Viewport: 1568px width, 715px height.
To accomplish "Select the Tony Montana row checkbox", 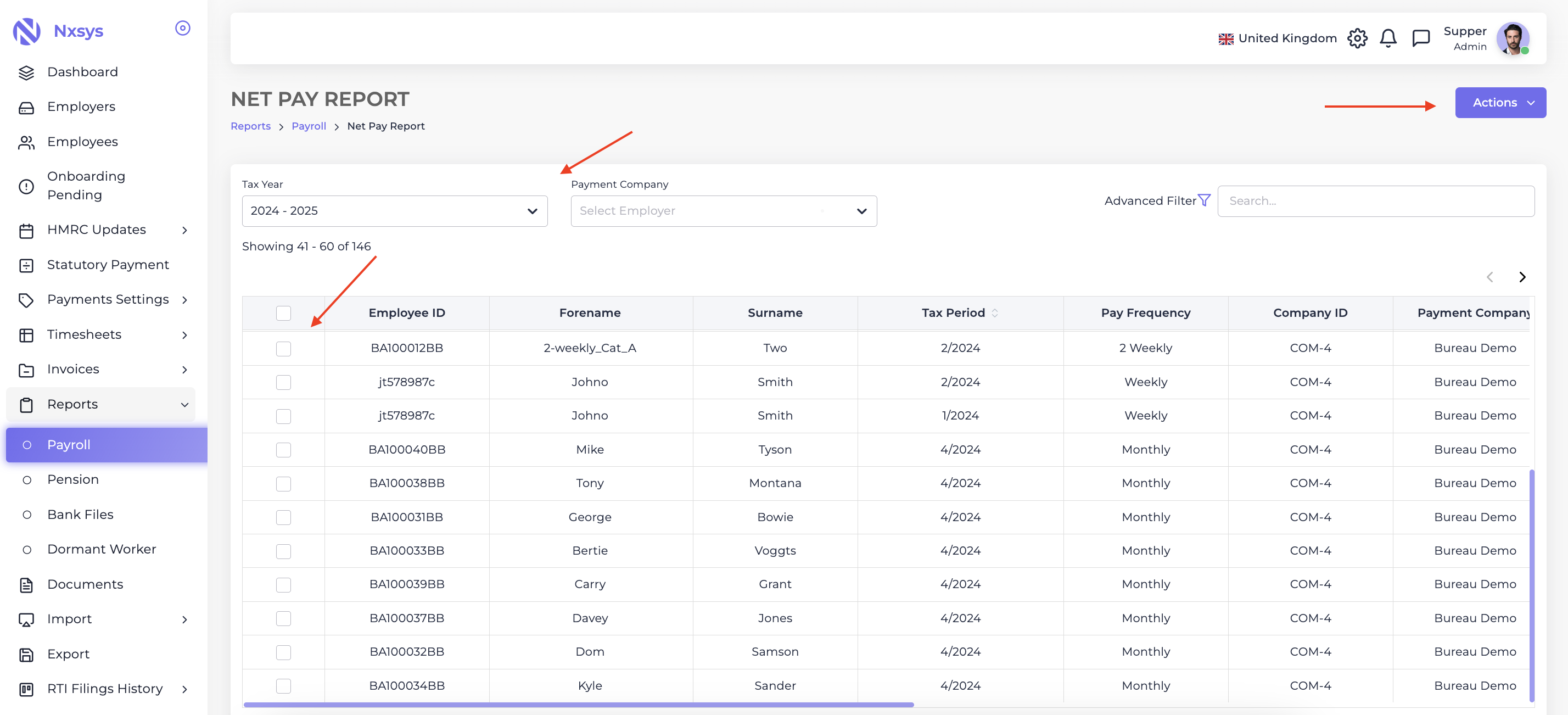I will tap(283, 484).
